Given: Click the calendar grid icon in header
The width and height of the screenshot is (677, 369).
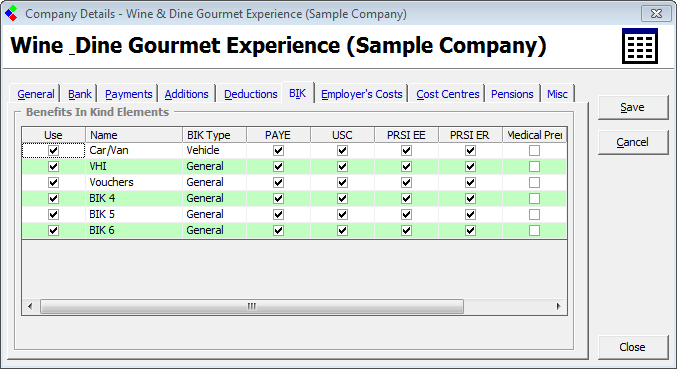Looking at the screenshot, I should (640, 46).
